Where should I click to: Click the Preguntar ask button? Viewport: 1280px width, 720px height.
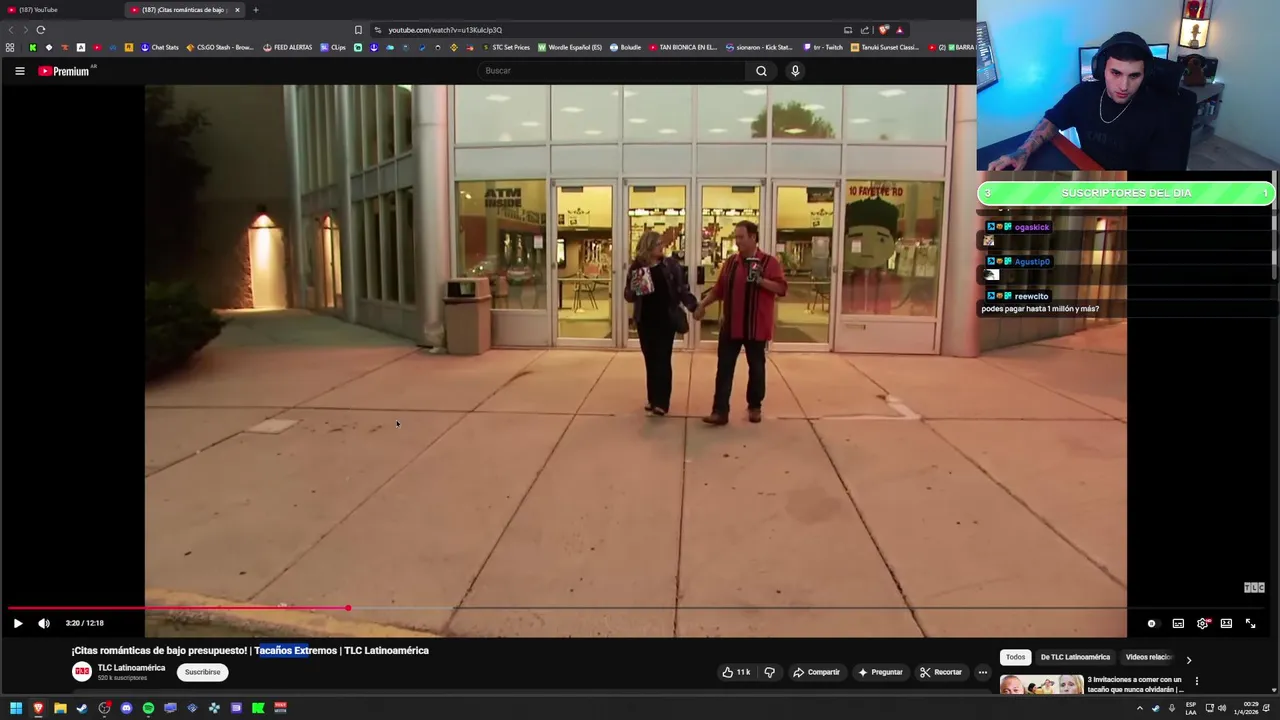click(x=880, y=672)
